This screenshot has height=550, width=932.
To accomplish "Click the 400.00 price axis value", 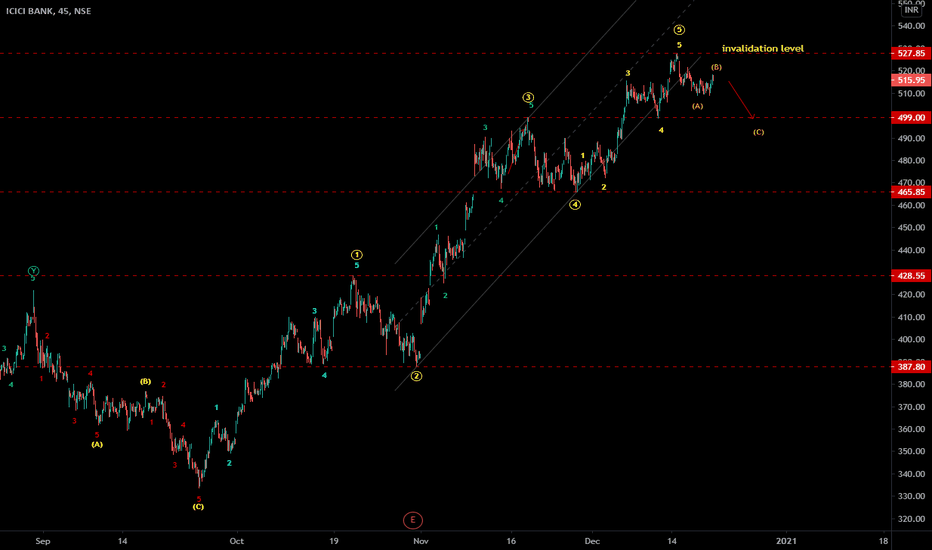I will tap(911, 340).
